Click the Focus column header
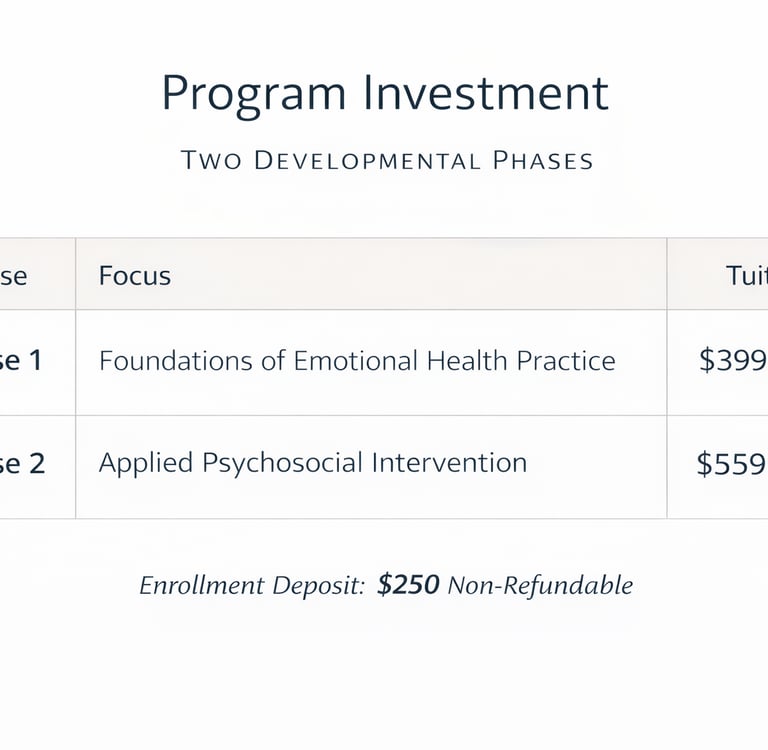768x750 pixels. click(x=135, y=276)
